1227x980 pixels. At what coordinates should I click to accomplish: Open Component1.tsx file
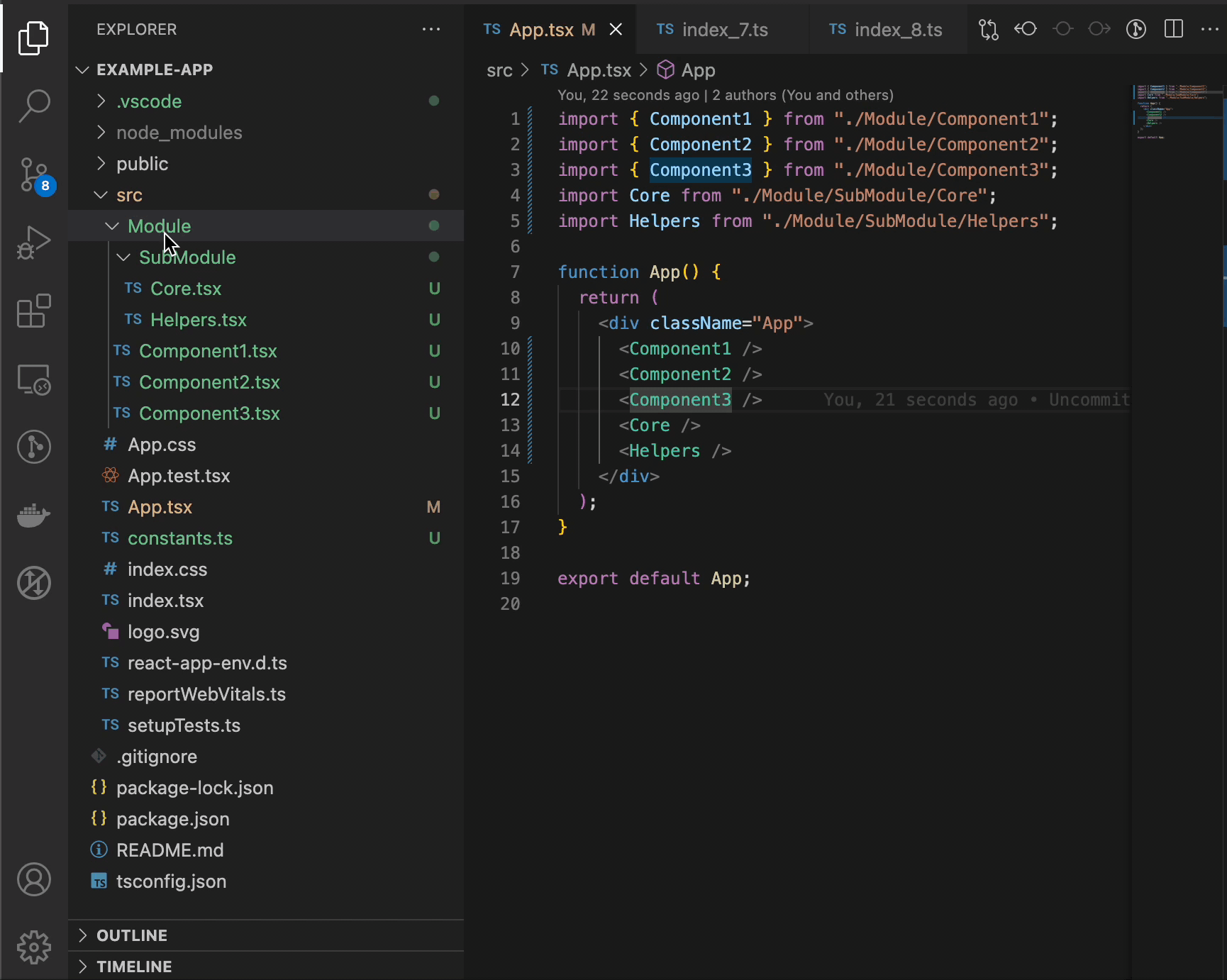click(266, 350)
